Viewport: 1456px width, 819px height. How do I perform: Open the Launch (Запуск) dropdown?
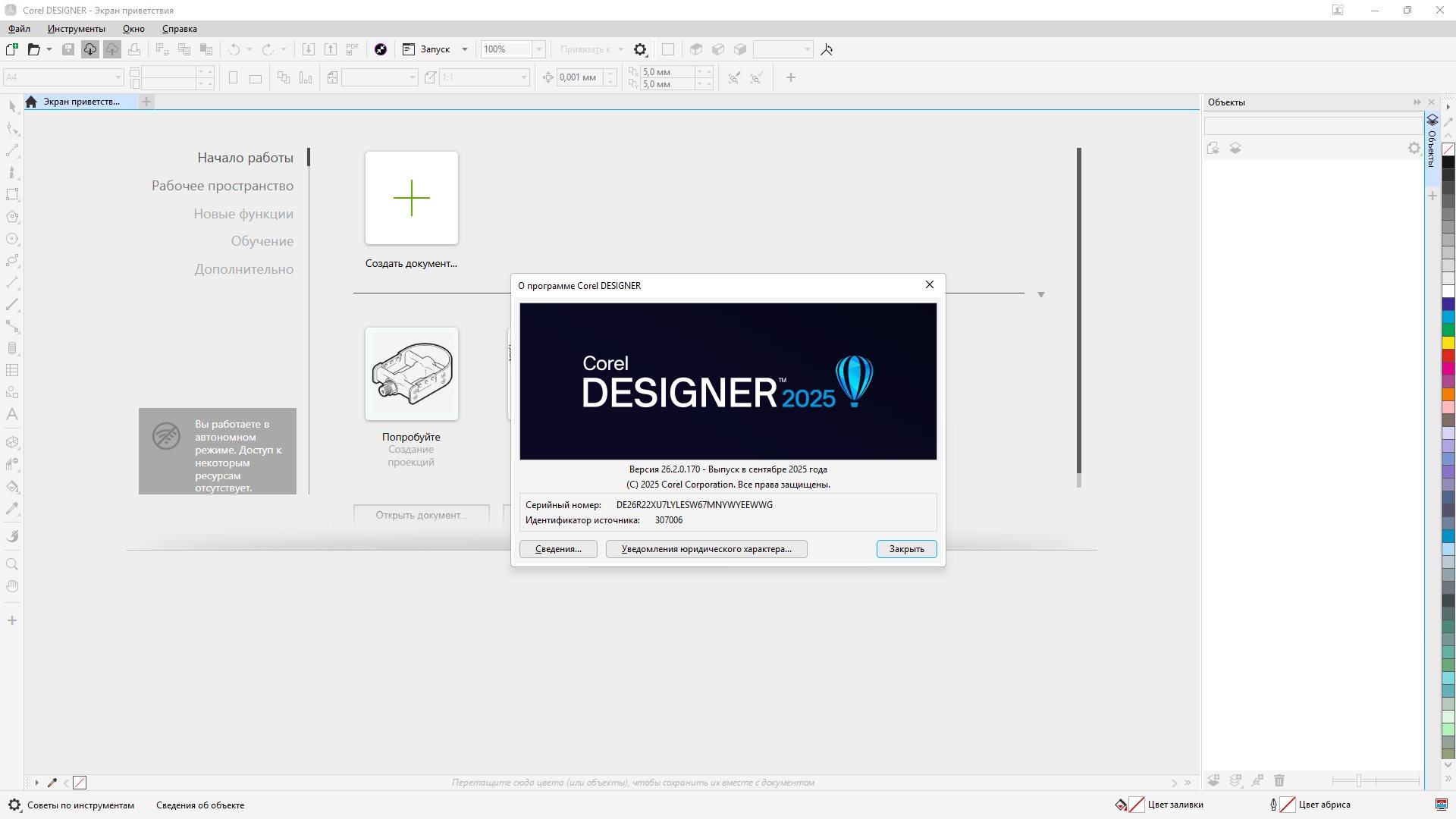click(465, 49)
